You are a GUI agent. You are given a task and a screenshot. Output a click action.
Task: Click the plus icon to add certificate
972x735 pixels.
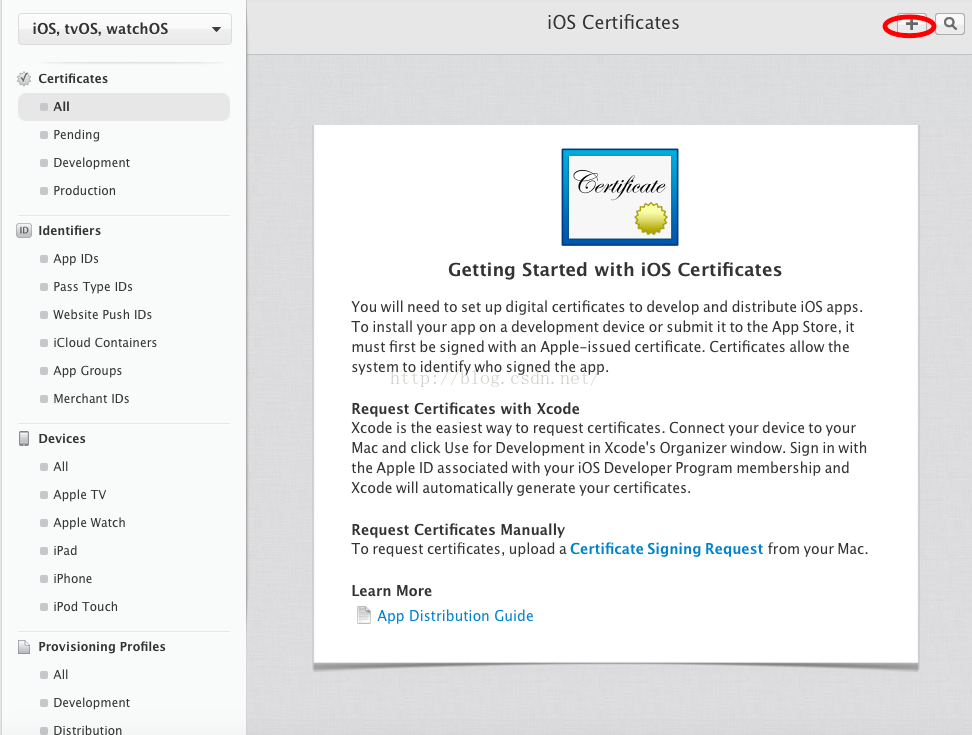(911, 24)
